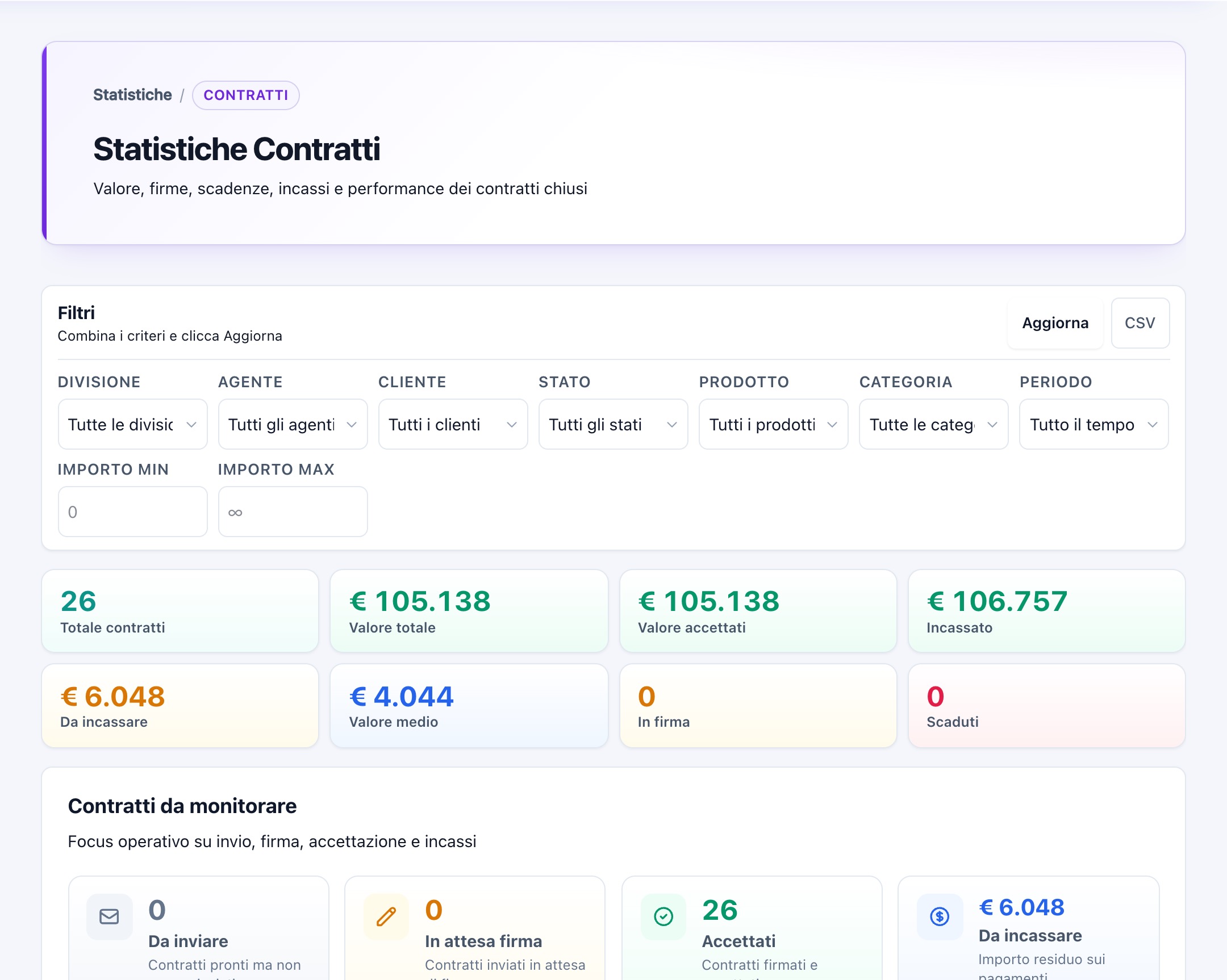Click the CONTRATTI breadcrumb pill
The image size is (1227, 980).
[x=246, y=95]
